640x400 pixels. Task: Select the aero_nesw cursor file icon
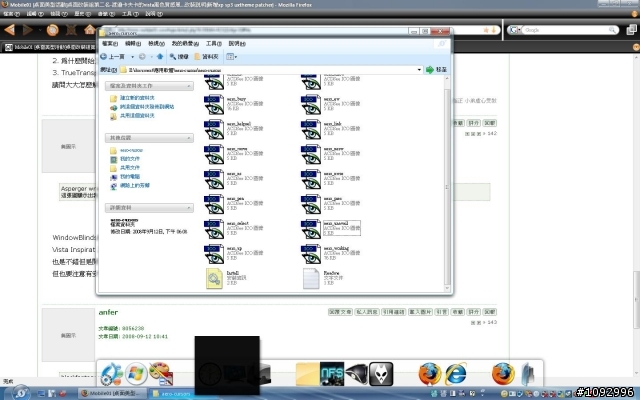(x=311, y=154)
